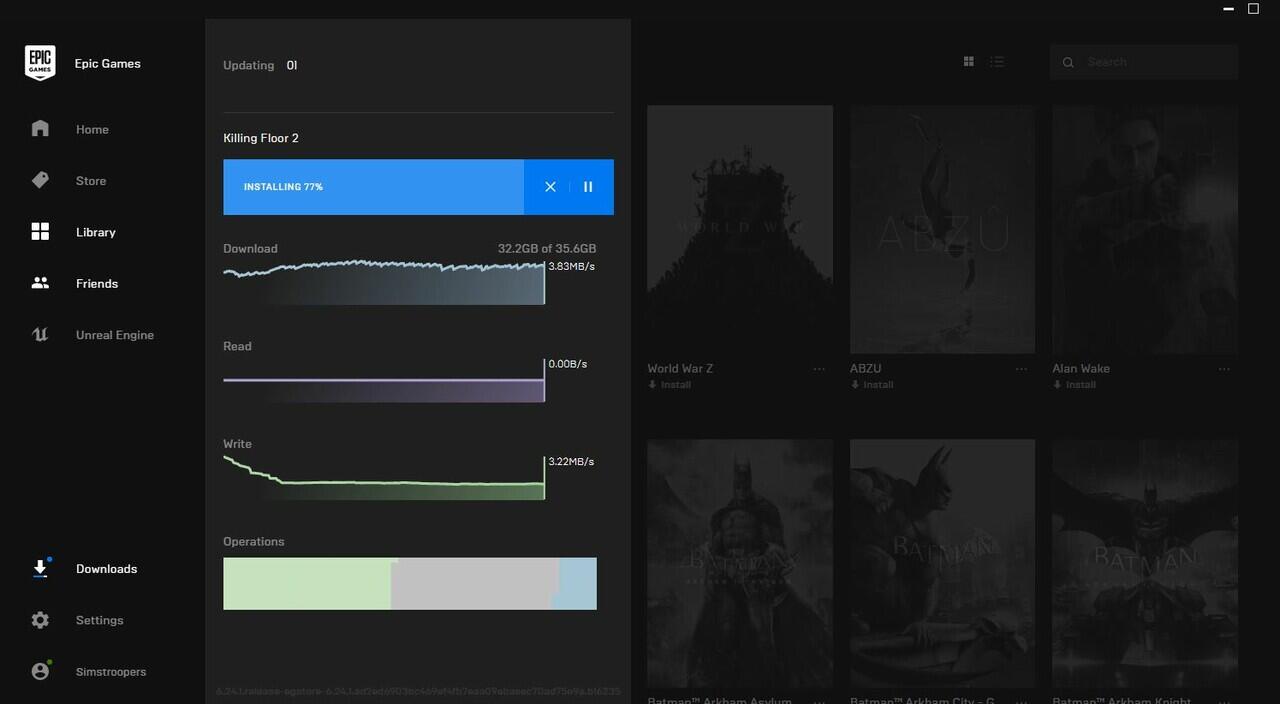Open the Settings gear icon
Viewport: 1280px width, 704px height.
40,620
